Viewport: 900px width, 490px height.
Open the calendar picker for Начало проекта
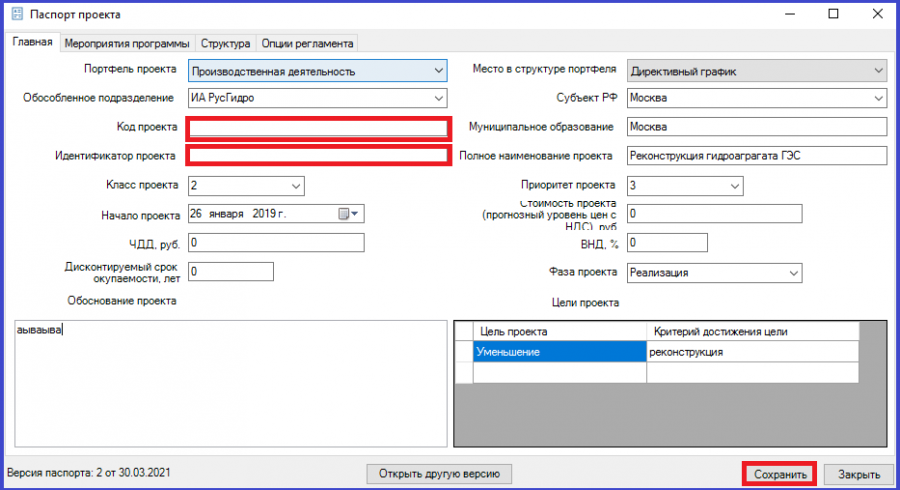pos(348,214)
